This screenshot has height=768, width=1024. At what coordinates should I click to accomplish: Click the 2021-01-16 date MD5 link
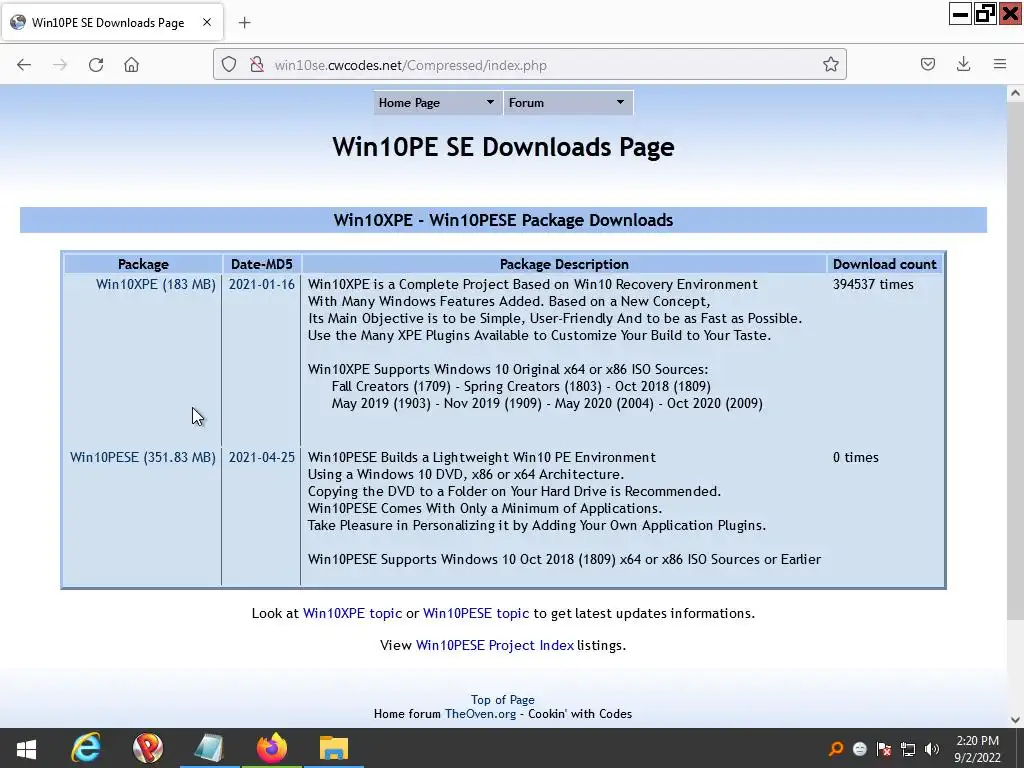tap(261, 284)
